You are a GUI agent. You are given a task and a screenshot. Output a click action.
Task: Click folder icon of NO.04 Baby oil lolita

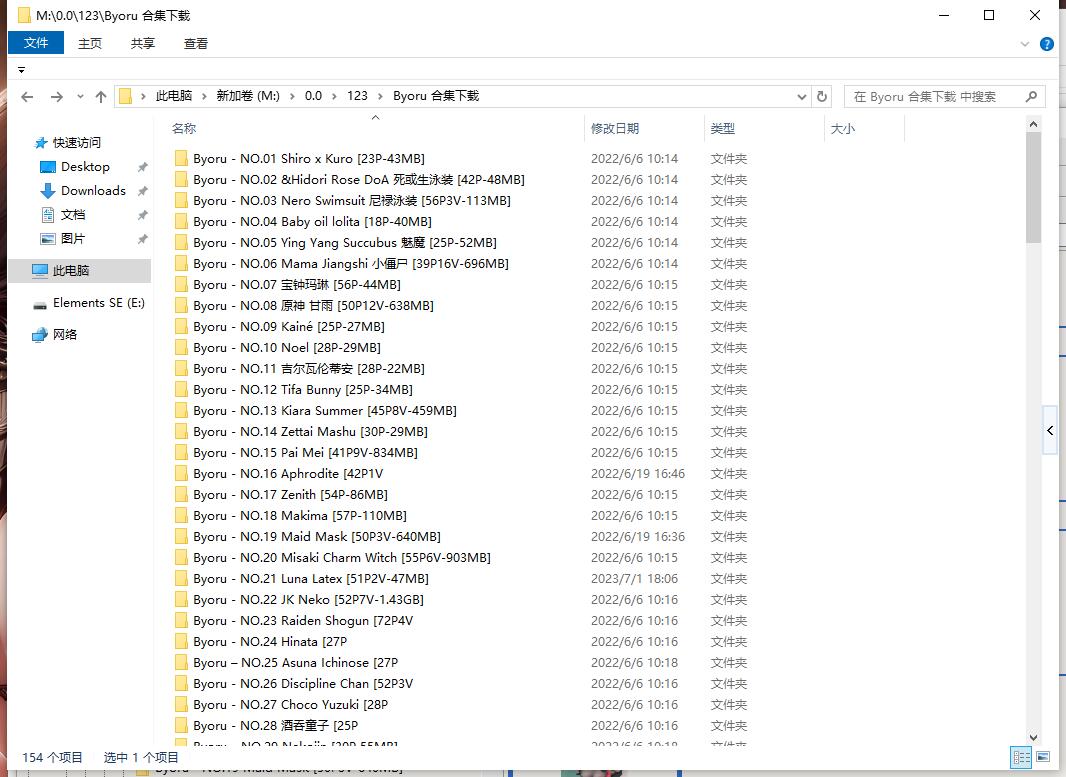click(x=181, y=222)
